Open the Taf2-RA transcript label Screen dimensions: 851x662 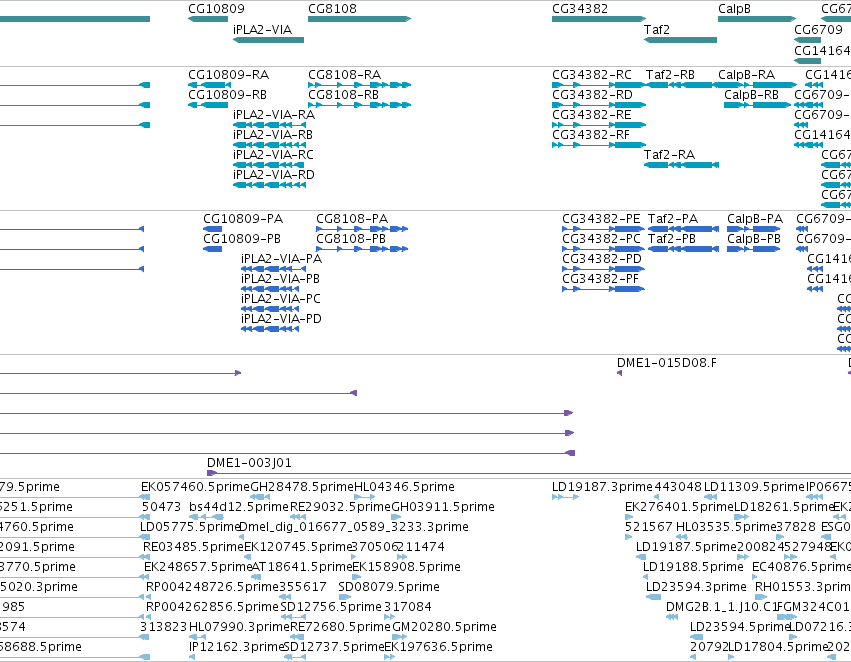(x=669, y=155)
